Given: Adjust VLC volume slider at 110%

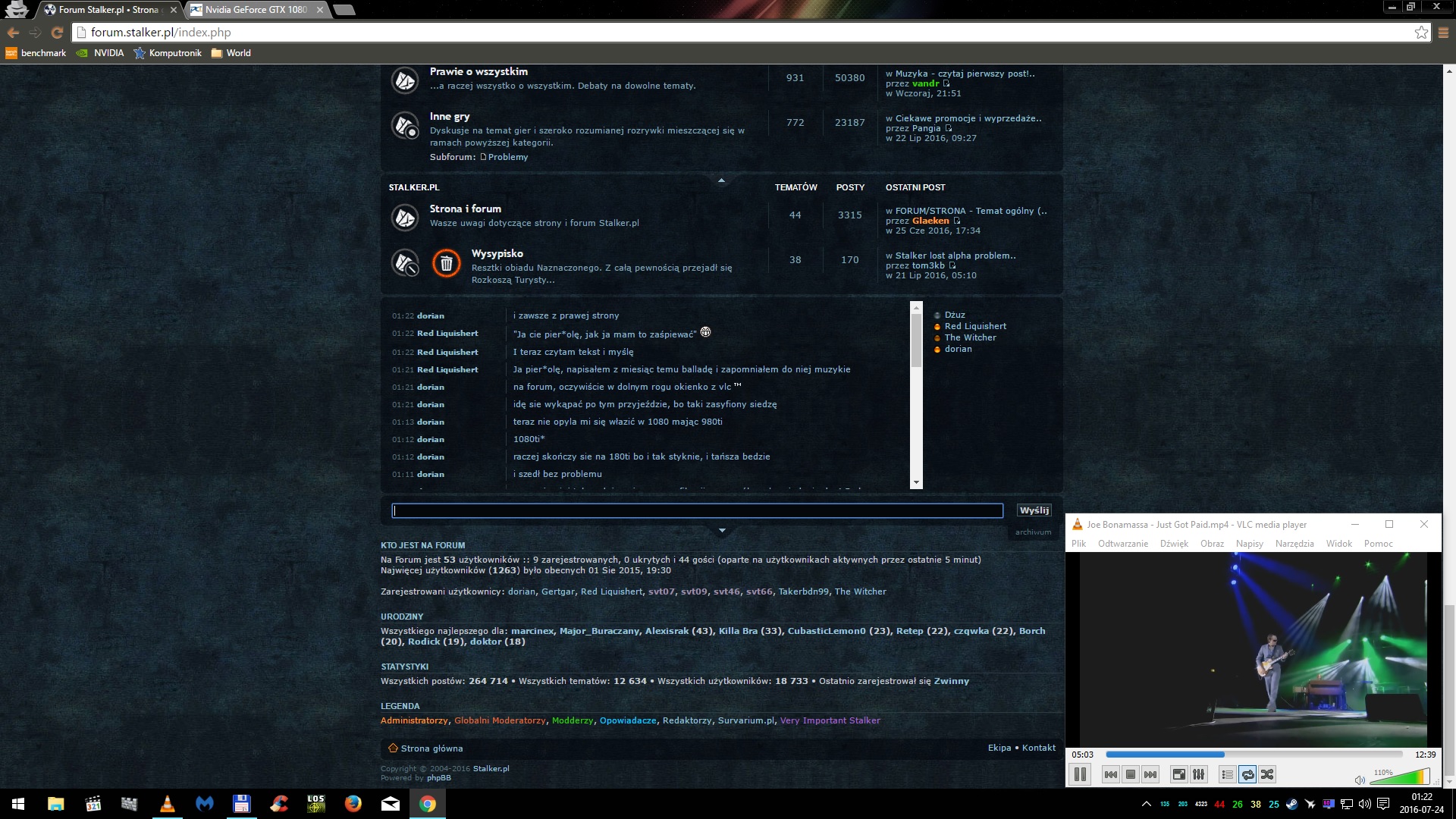Looking at the screenshot, I should click(x=1401, y=777).
